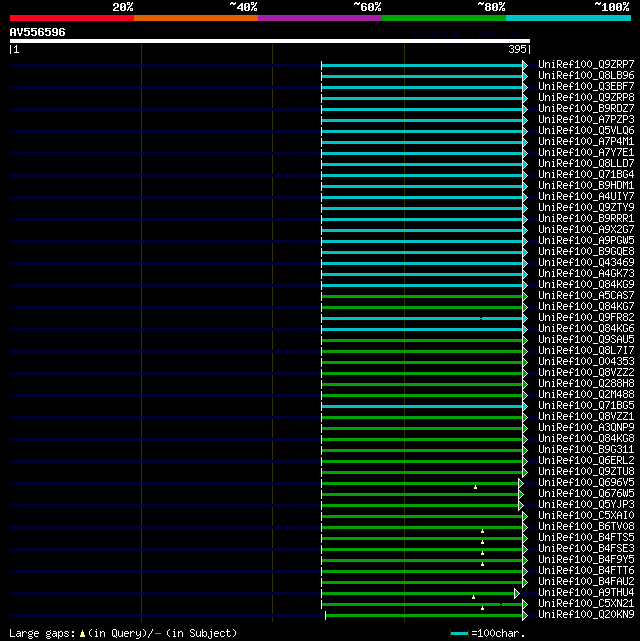Select the UniRef100_A4UIY7 label
The image size is (640, 641).
[586, 197]
